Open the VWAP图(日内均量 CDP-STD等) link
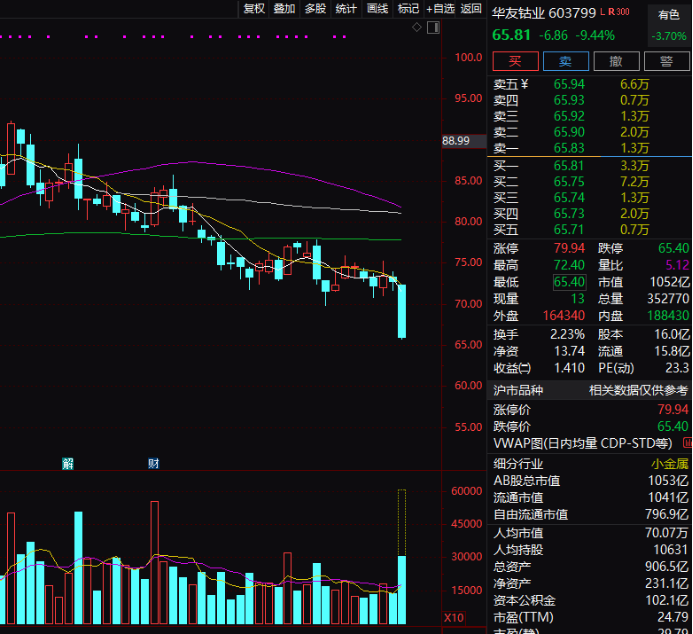Viewport: 693px width, 634px height. [583, 443]
